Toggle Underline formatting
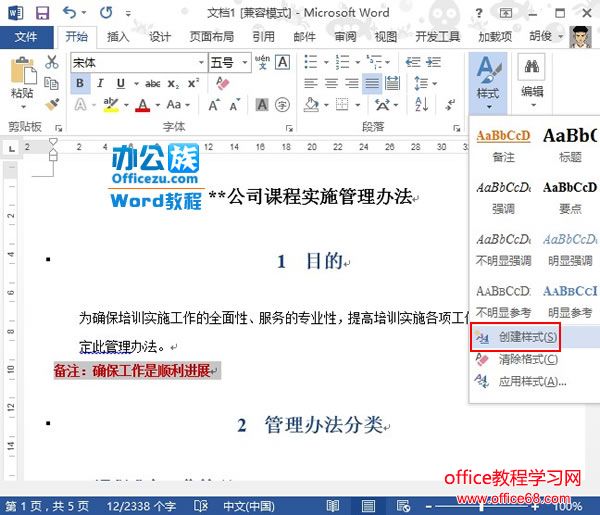 (x=121, y=83)
